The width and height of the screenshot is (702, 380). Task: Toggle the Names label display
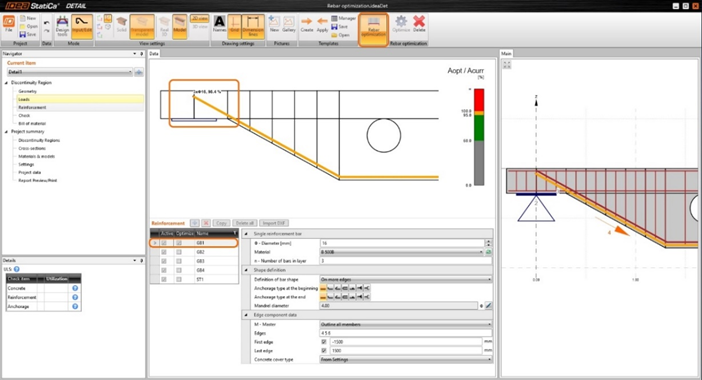[x=219, y=24]
